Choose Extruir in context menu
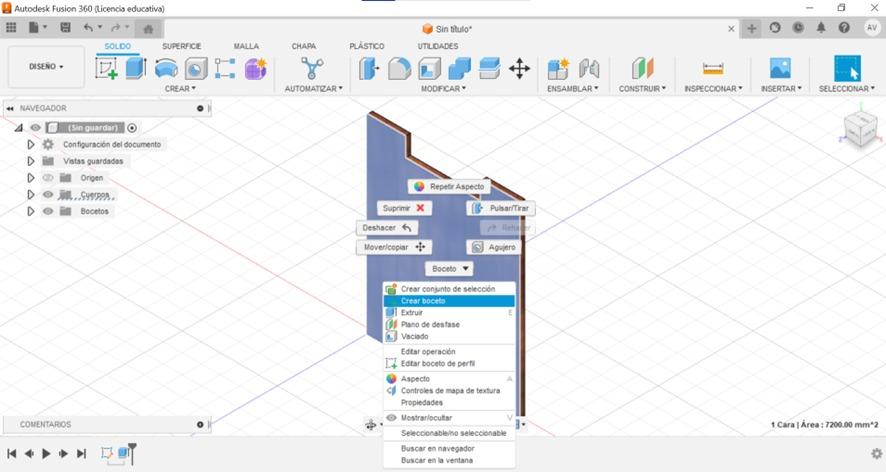886x472 pixels. tap(449, 313)
